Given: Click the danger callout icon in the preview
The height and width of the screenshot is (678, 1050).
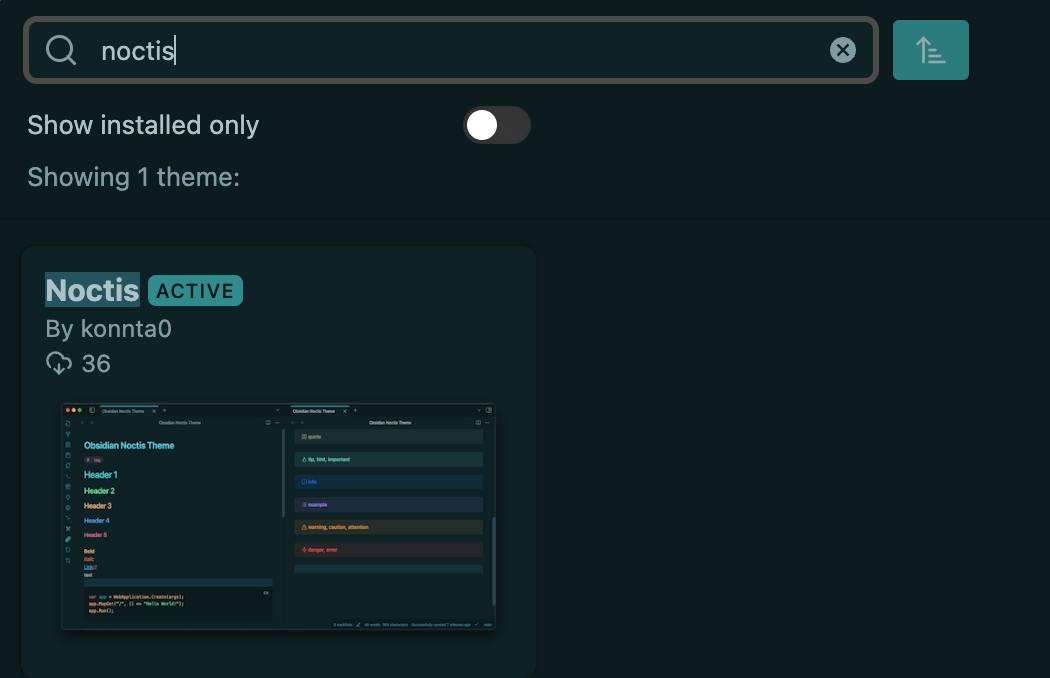Looking at the screenshot, I should [303, 550].
